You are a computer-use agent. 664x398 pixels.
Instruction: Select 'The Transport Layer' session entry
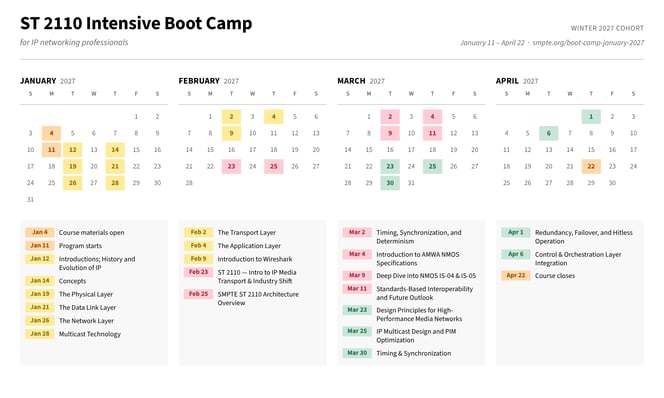pyautogui.click(x=246, y=232)
